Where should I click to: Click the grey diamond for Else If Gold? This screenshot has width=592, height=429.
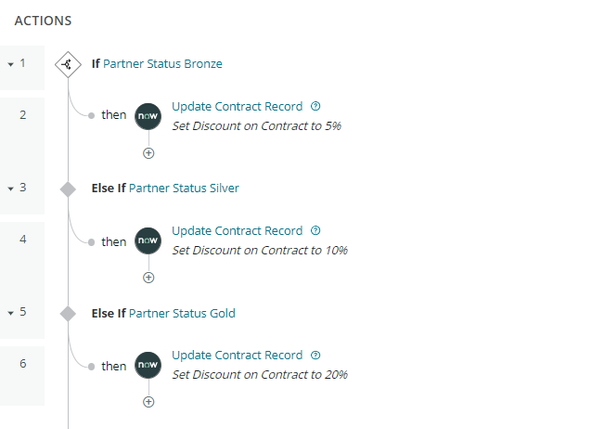click(68, 314)
